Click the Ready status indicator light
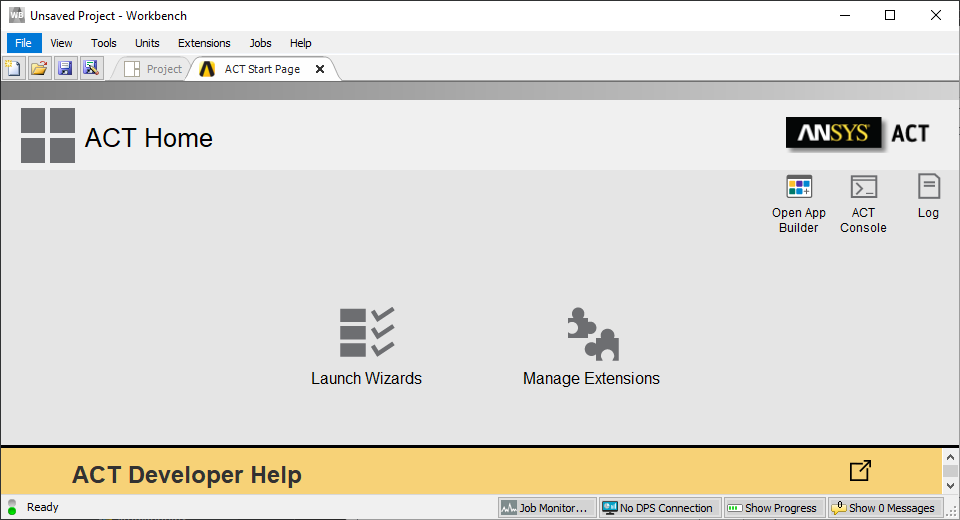The image size is (960, 520). point(12,507)
